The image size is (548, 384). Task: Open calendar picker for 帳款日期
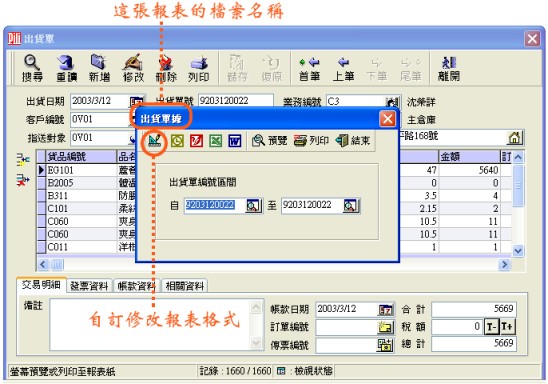click(x=386, y=310)
